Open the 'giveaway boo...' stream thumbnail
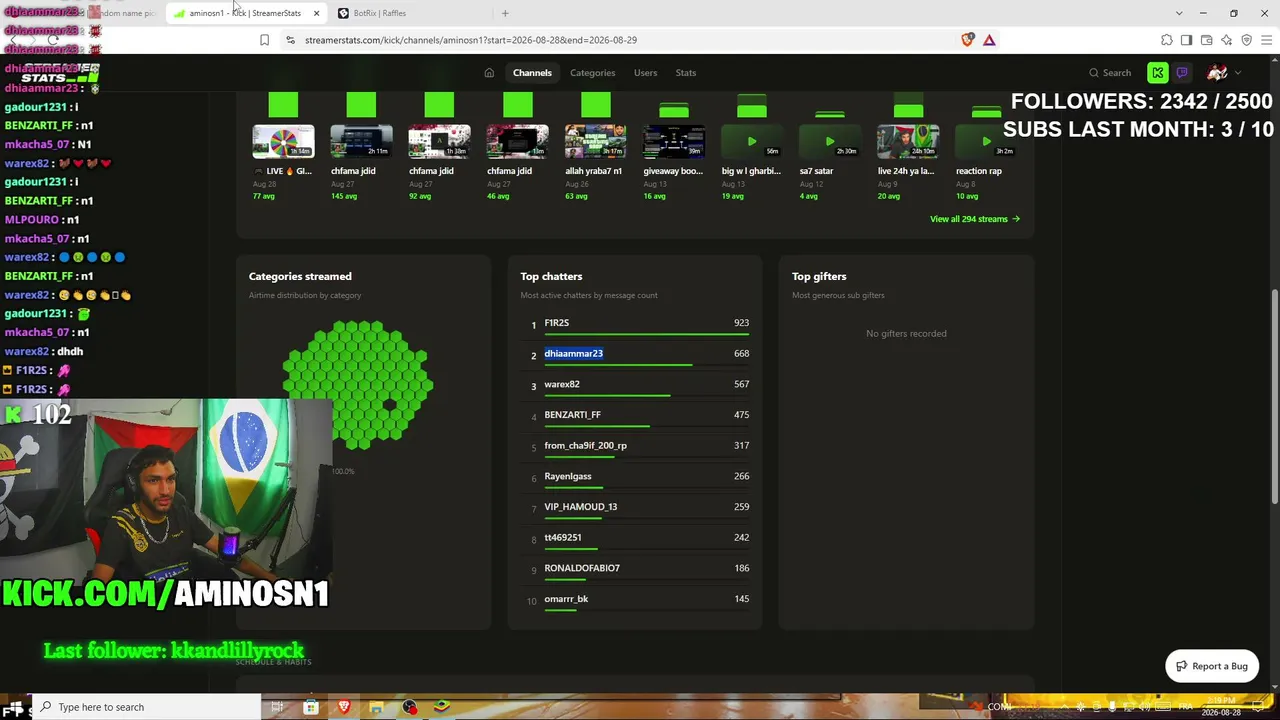The image size is (1280, 720). pos(673,141)
